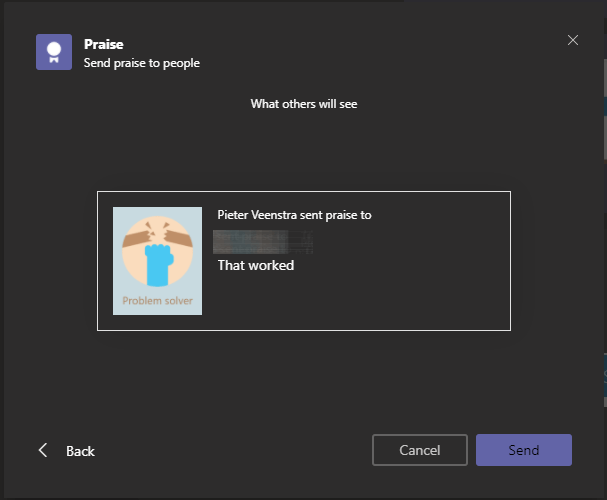
Task: Go back using the left chevron arrow
Action: [x=43, y=450]
